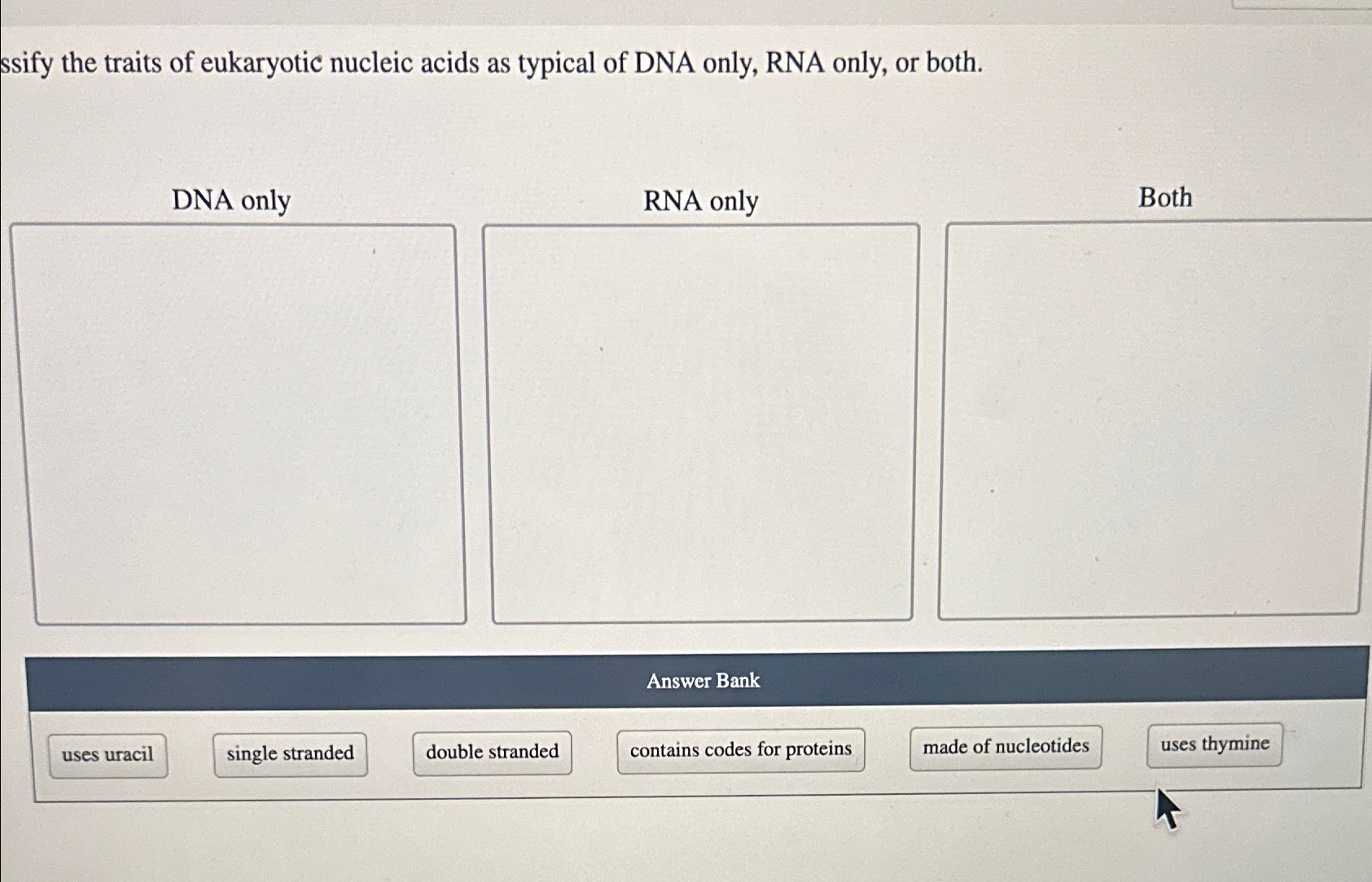Select the "double stranded" answer tile
The image size is (1372, 882).
point(492,750)
